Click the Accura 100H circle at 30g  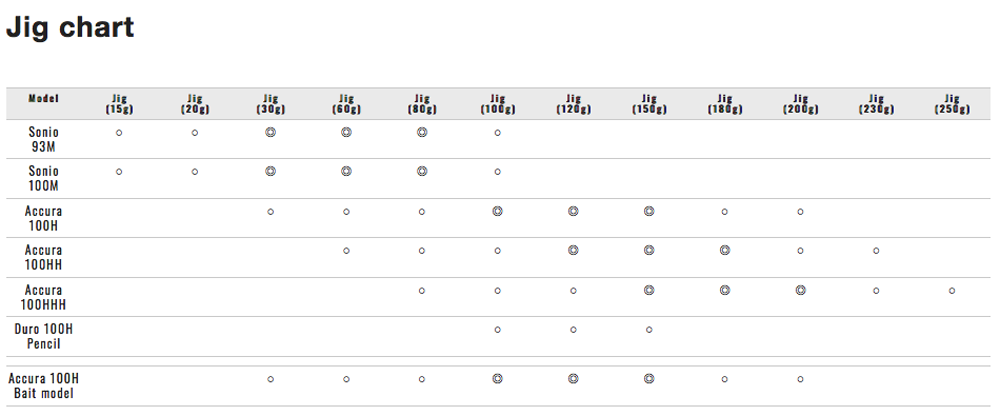270,211
